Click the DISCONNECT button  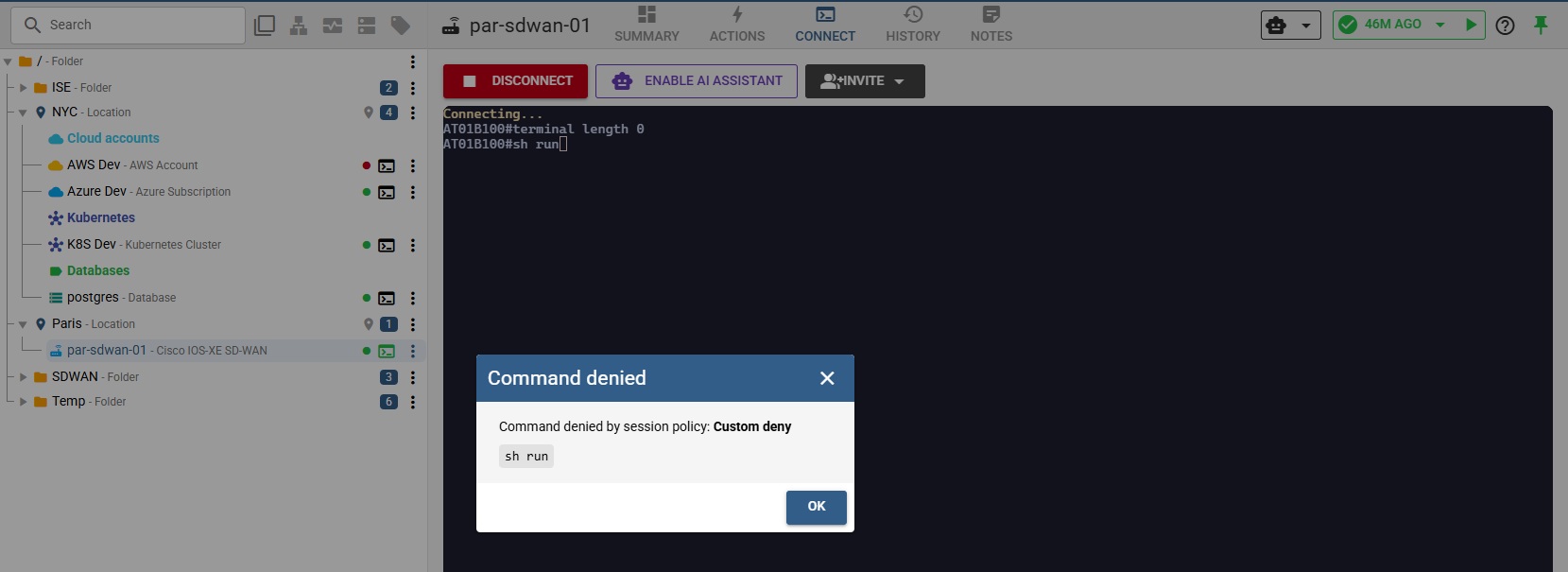[515, 81]
